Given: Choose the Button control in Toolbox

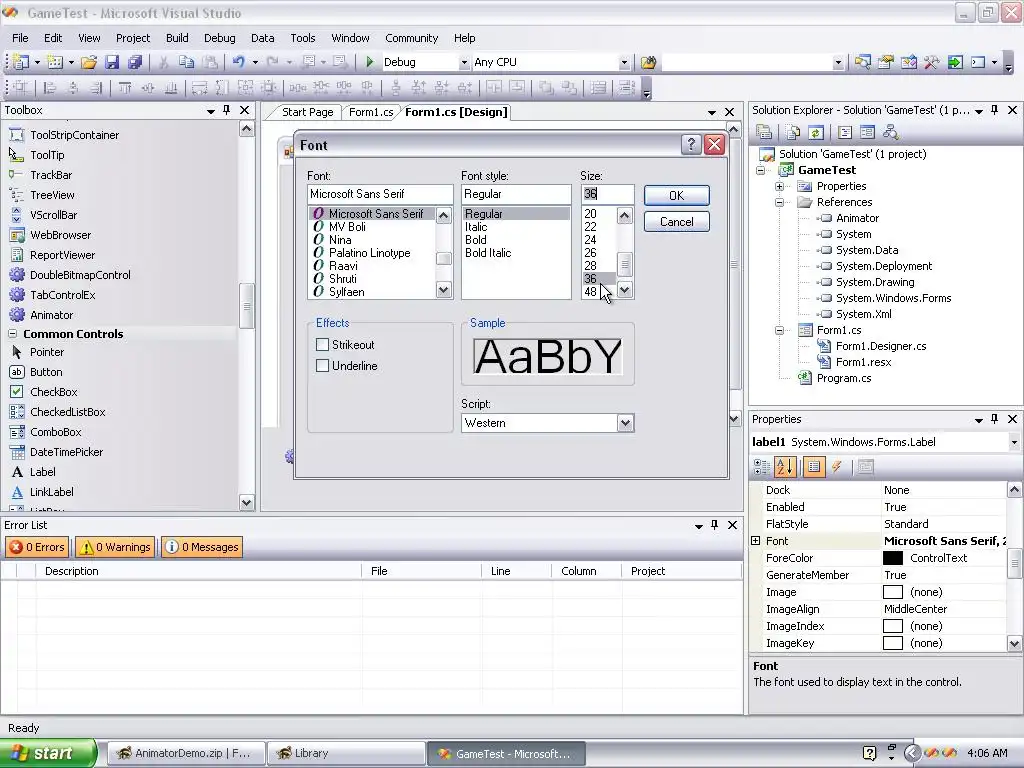Looking at the screenshot, I should [46, 372].
